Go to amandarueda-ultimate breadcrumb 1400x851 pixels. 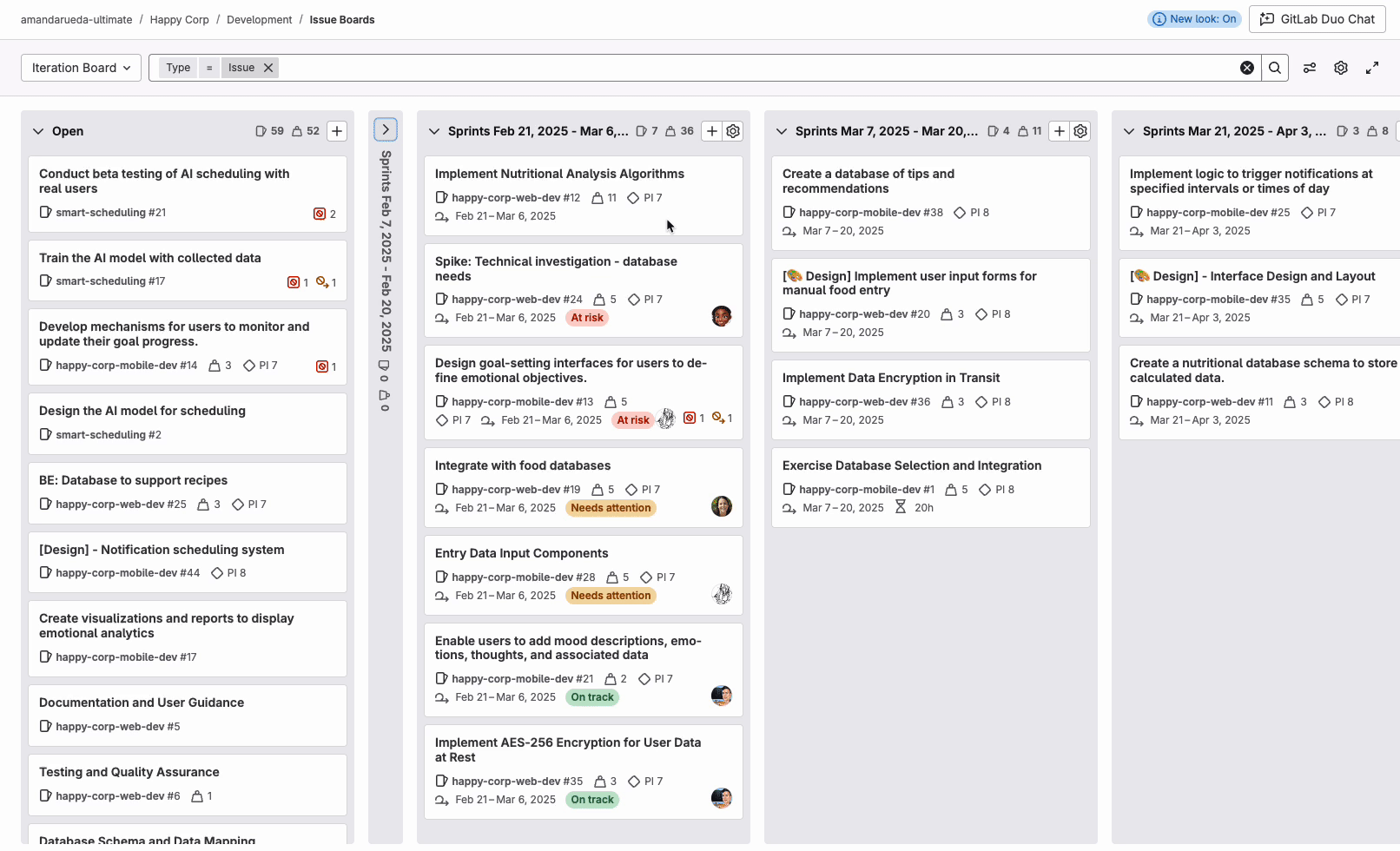pyautogui.click(x=76, y=19)
